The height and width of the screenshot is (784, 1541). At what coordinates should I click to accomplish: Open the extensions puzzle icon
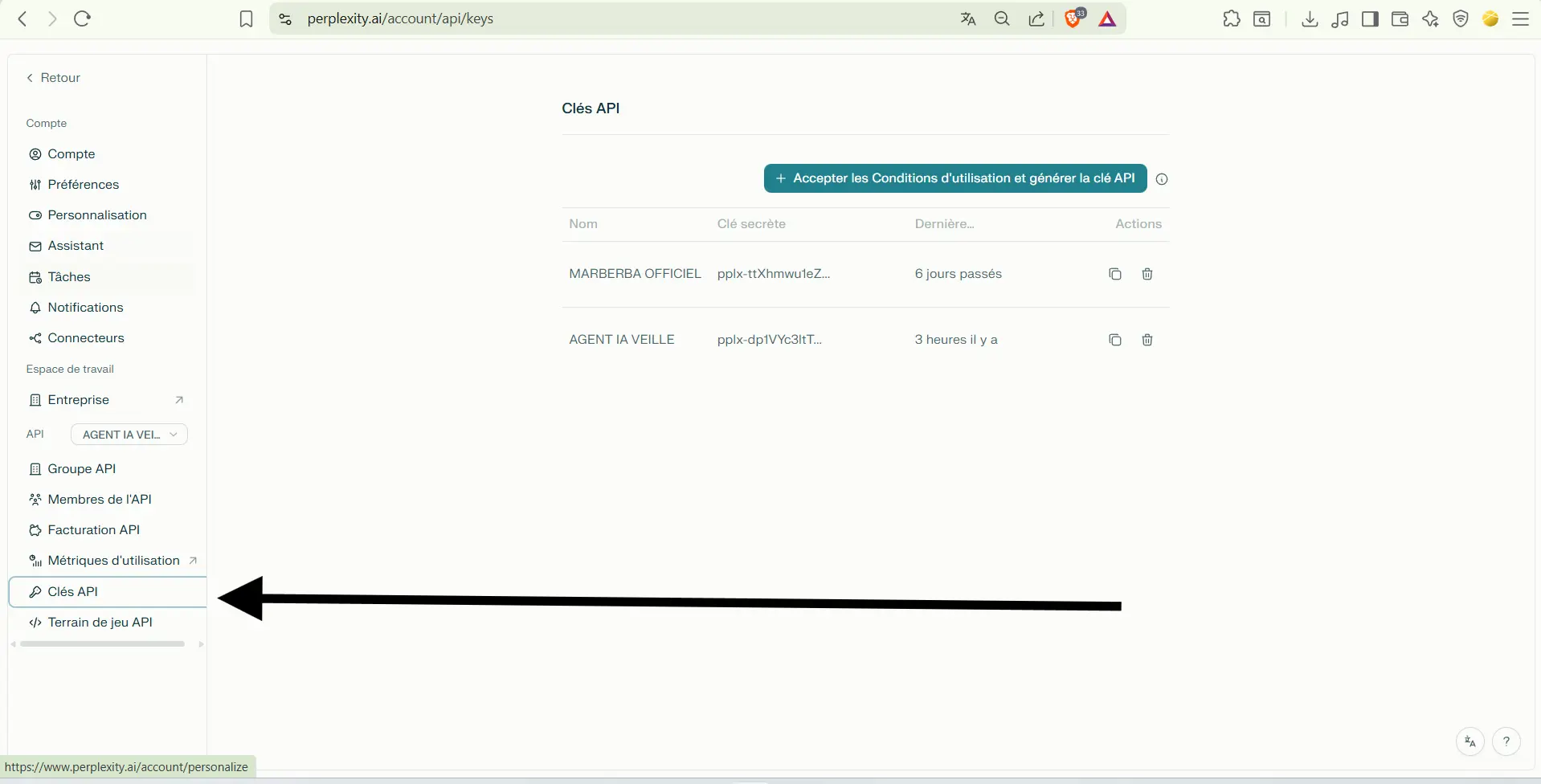(x=1232, y=18)
